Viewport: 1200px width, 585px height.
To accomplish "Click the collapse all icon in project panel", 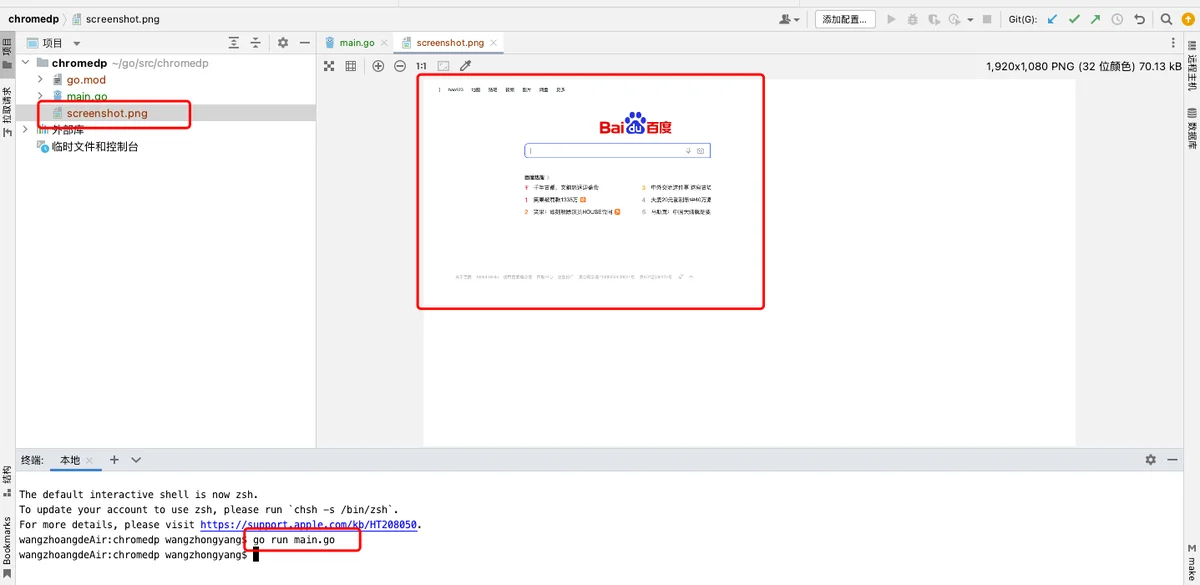I will click(x=256, y=43).
